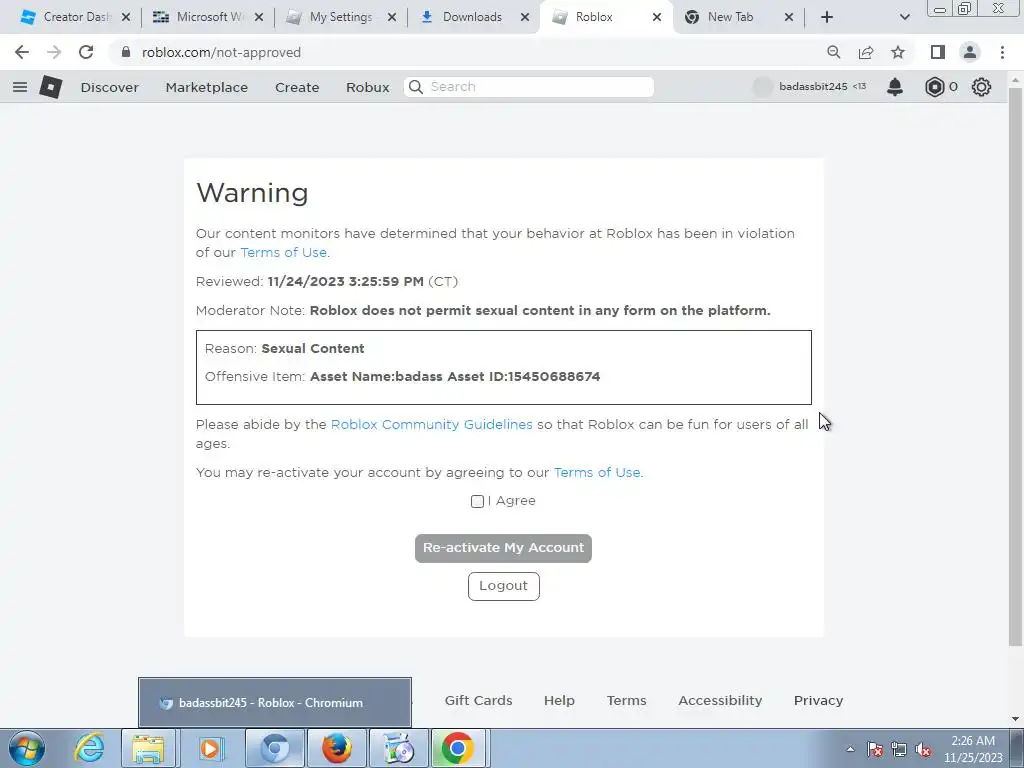The width and height of the screenshot is (1024, 768).
Task: Open Roblox Community Guidelines link
Action: click(x=432, y=424)
